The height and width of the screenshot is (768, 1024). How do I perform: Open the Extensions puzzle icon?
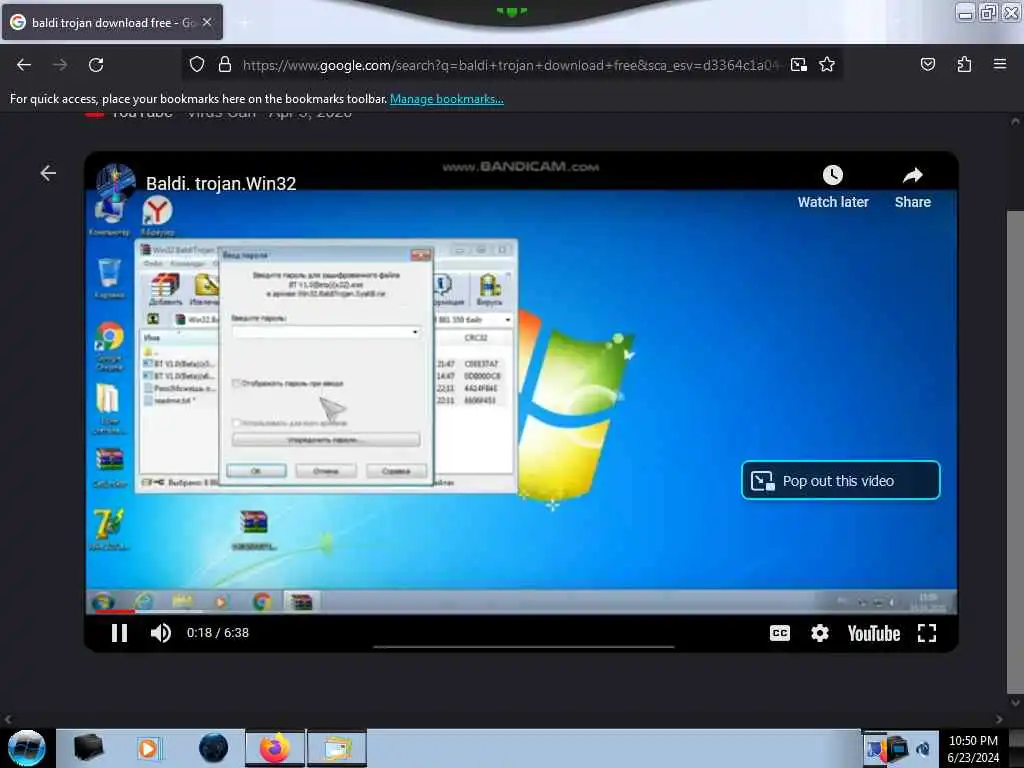964,65
